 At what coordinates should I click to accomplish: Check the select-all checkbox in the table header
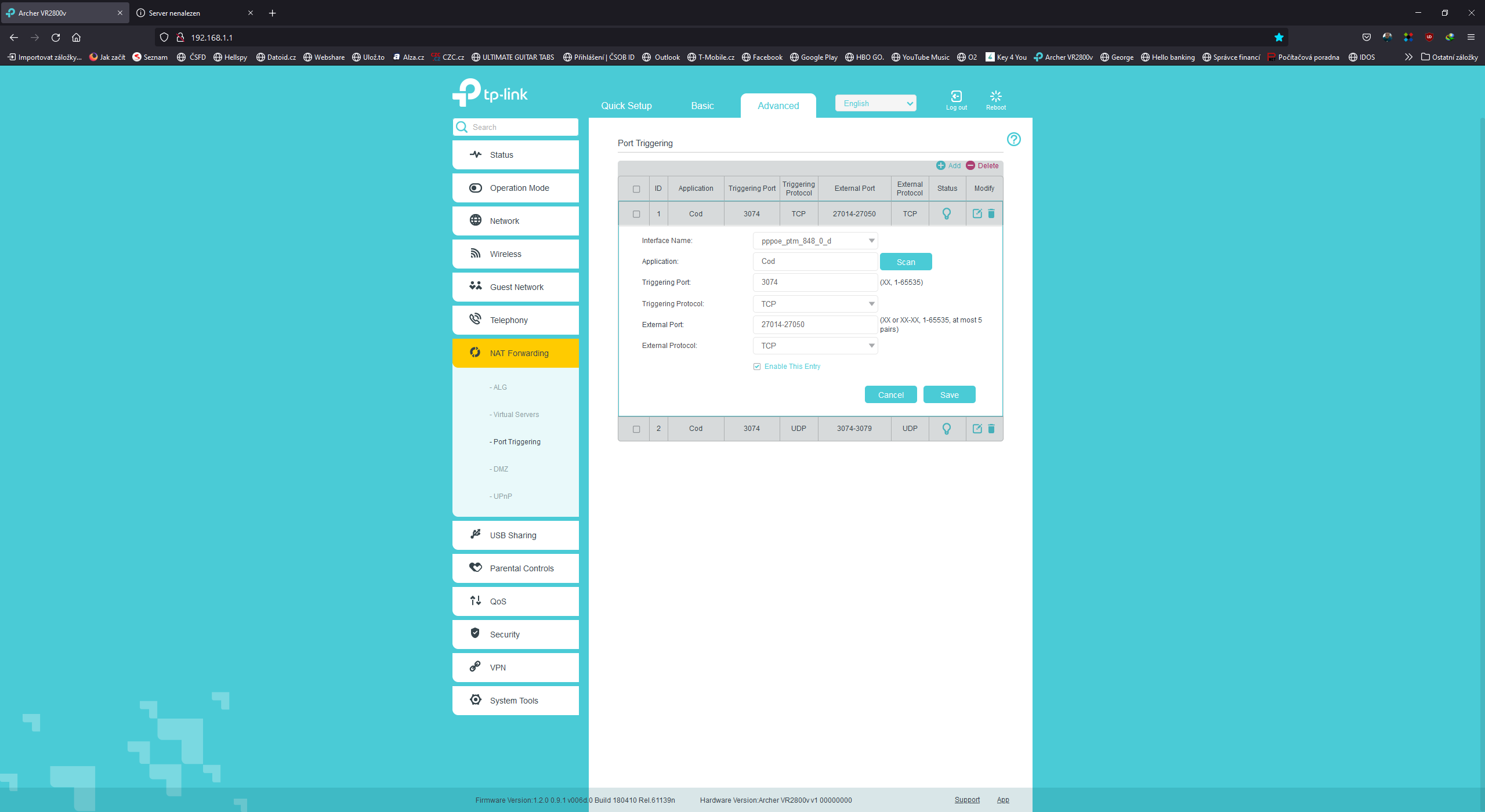[x=636, y=189]
